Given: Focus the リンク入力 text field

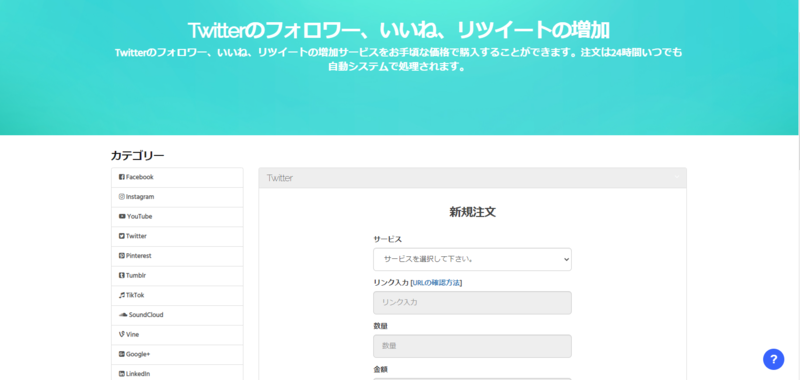Looking at the screenshot, I should (x=472, y=302).
